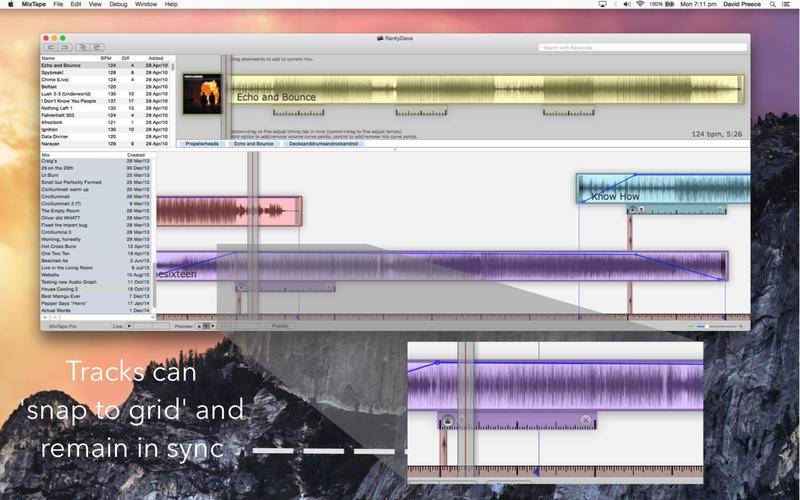Click the Wi-Fi status icon
800x500 pixels.
coord(640,4)
